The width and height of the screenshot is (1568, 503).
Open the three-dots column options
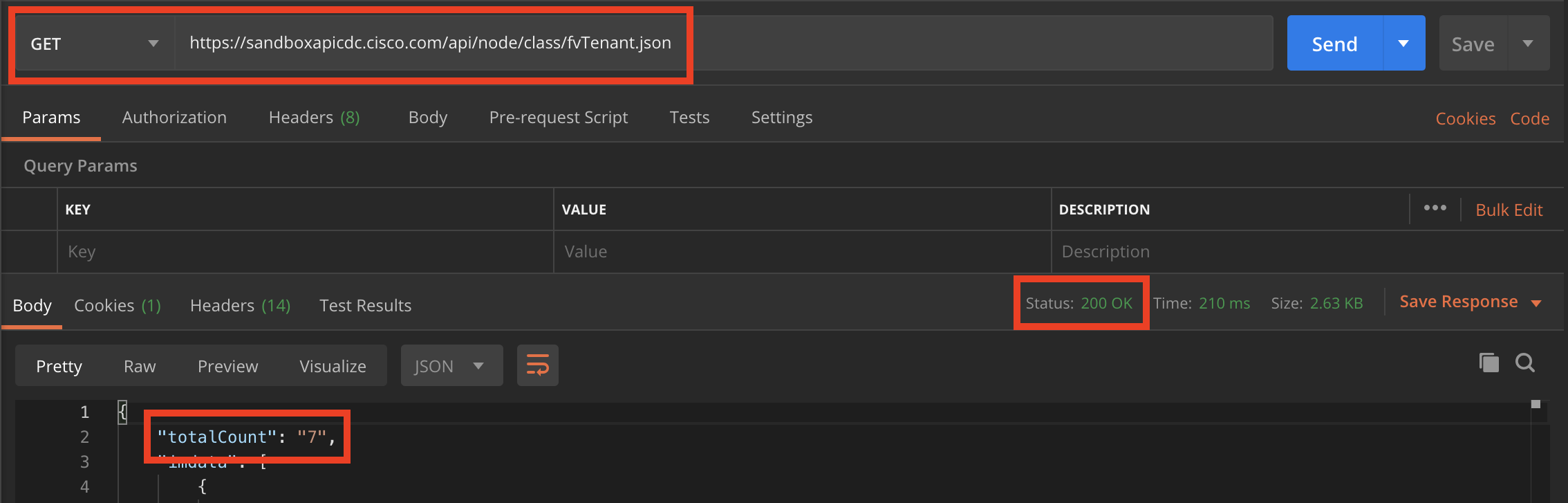click(1435, 208)
